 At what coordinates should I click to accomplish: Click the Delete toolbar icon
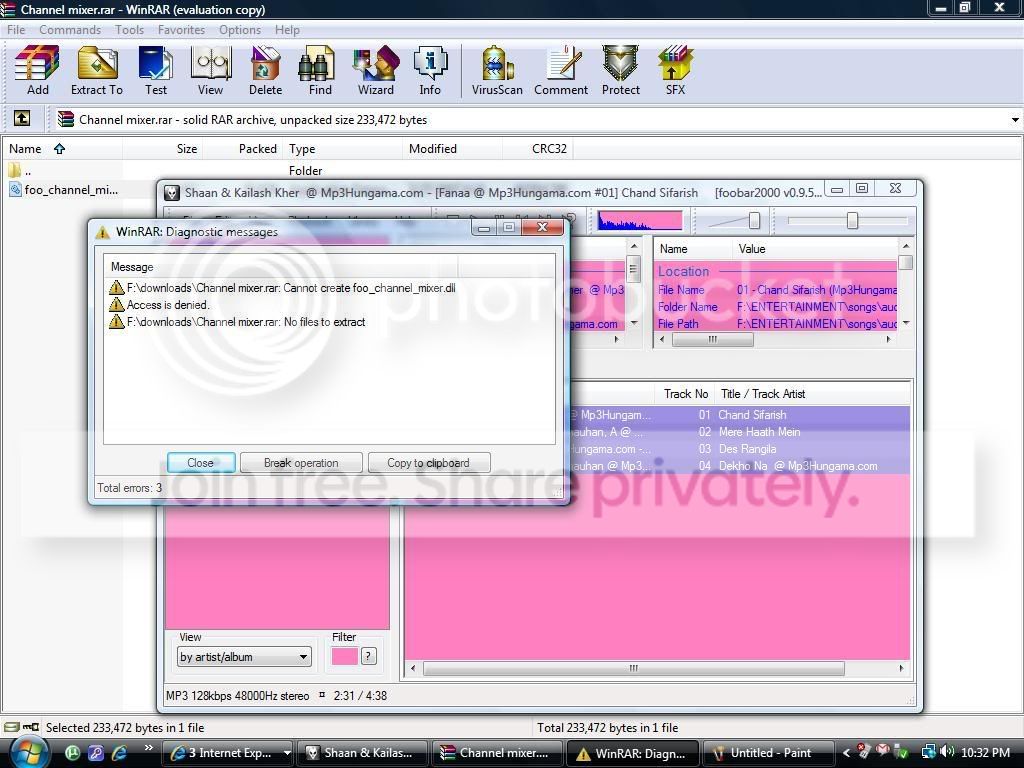pos(265,71)
